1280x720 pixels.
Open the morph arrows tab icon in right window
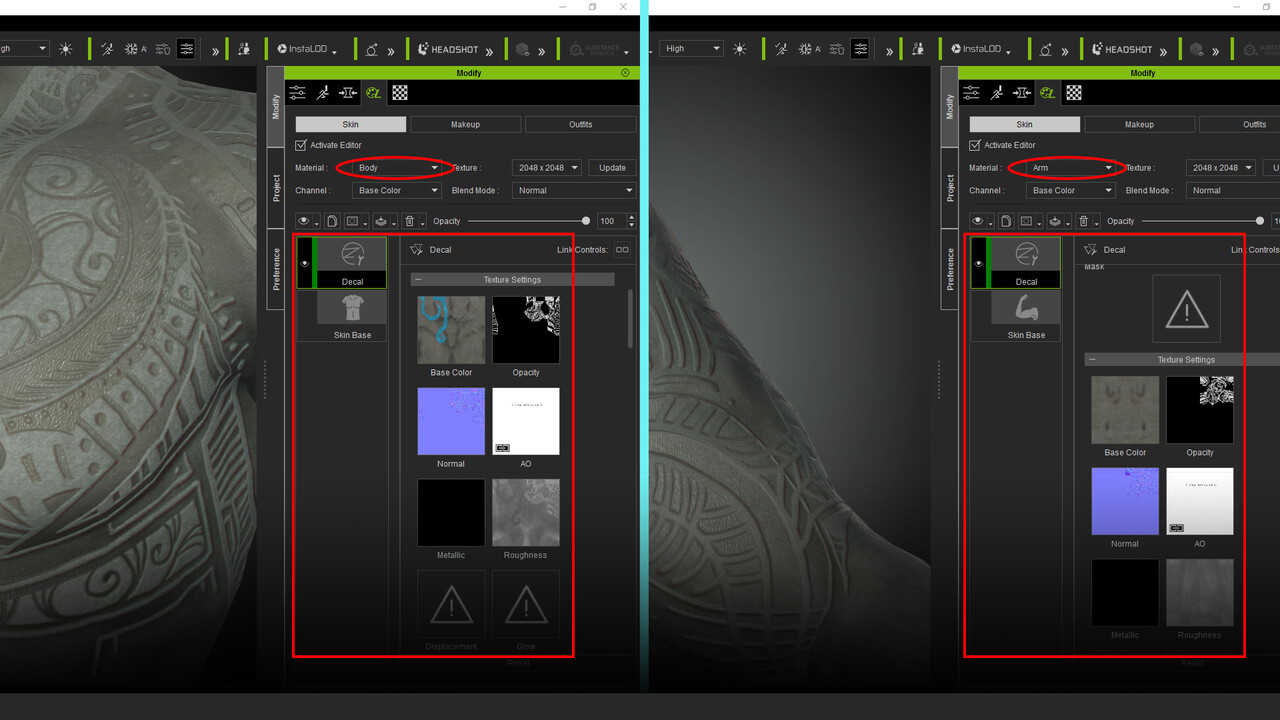pos(1021,93)
